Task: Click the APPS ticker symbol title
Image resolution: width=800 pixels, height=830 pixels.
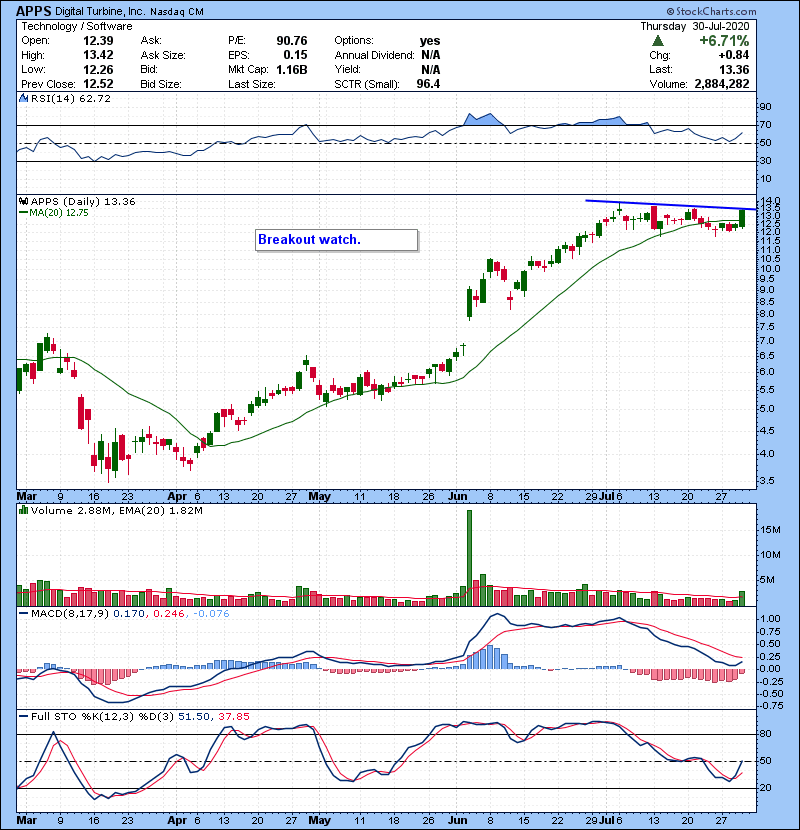Action: [x=34, y=11]
